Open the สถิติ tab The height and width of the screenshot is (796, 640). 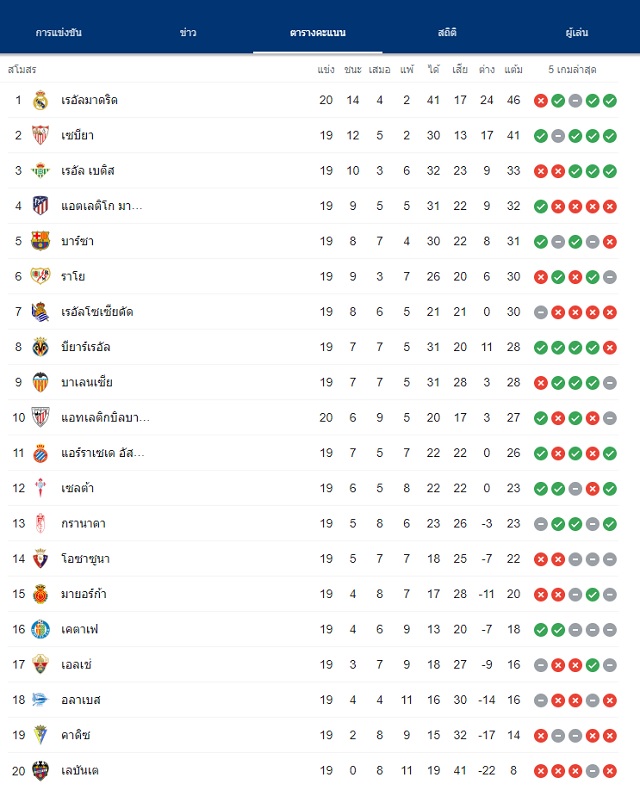coord(447,32)
